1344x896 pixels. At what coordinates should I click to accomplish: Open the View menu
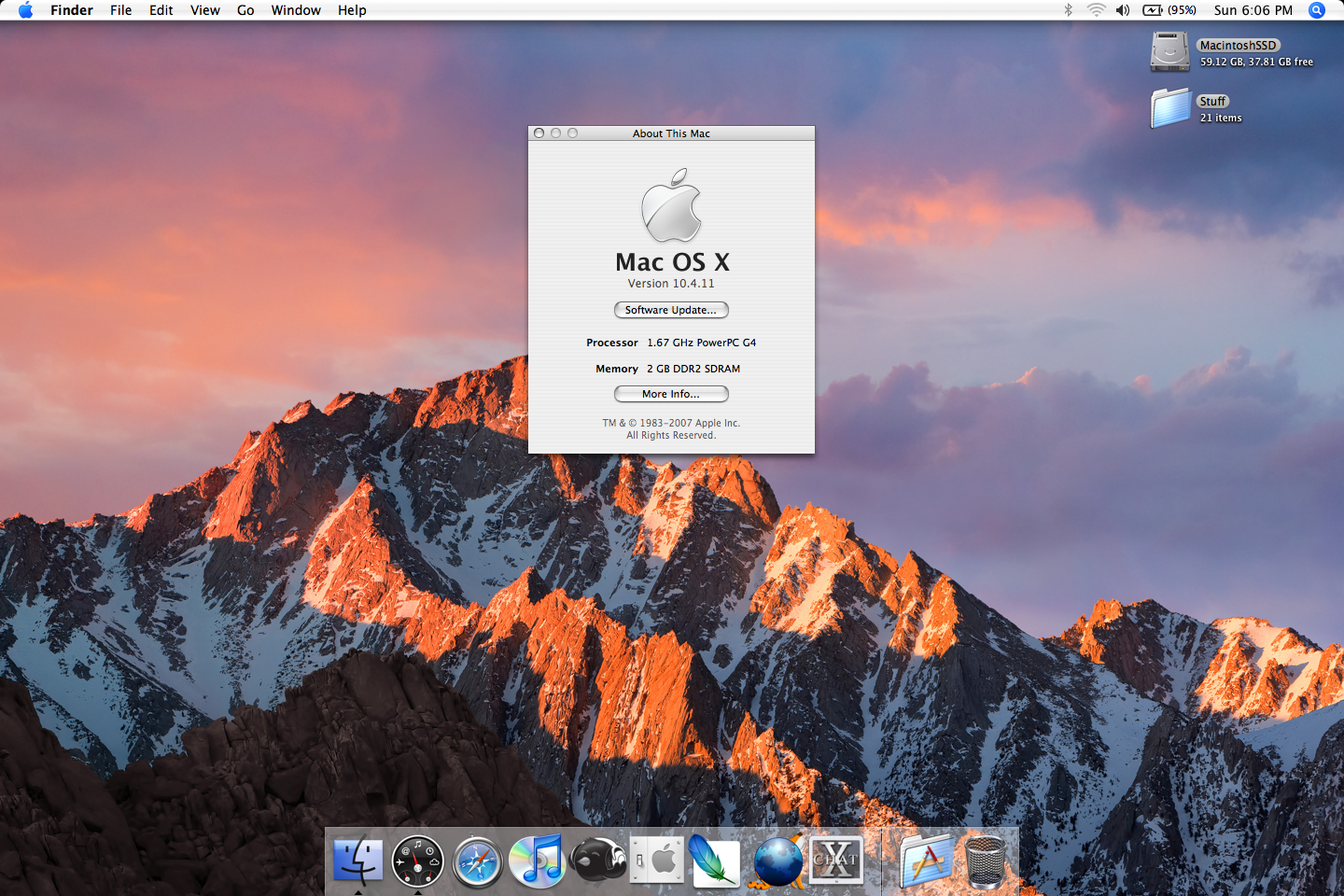coord(205,10)
